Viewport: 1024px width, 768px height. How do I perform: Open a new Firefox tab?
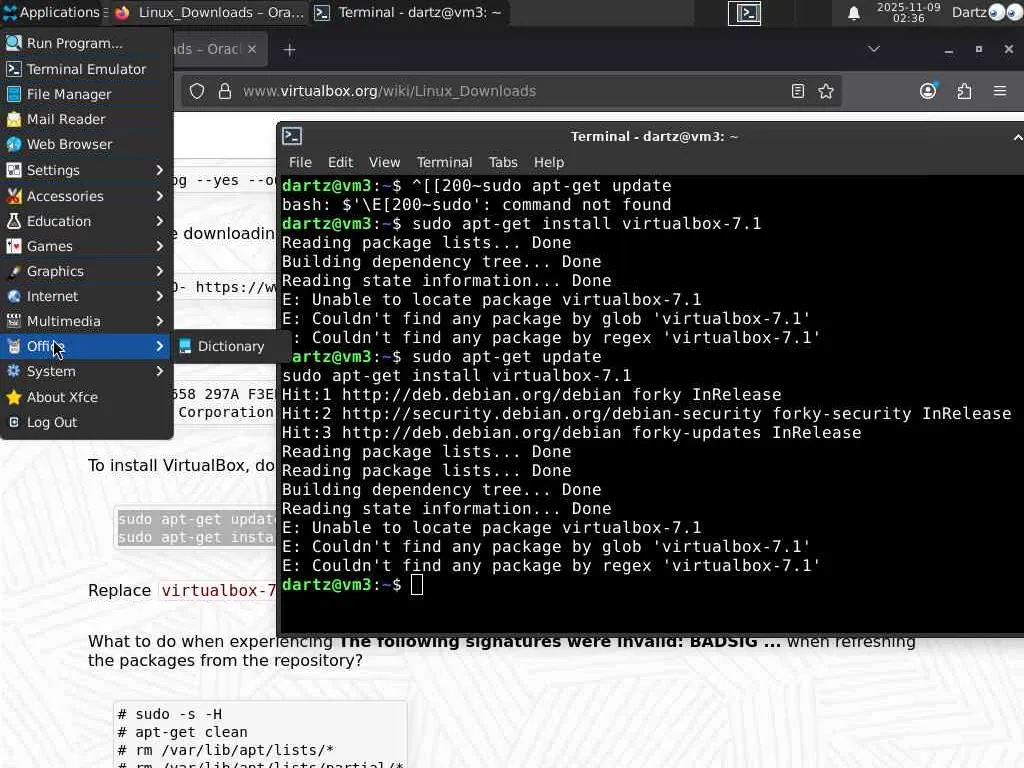coord(289,50)
